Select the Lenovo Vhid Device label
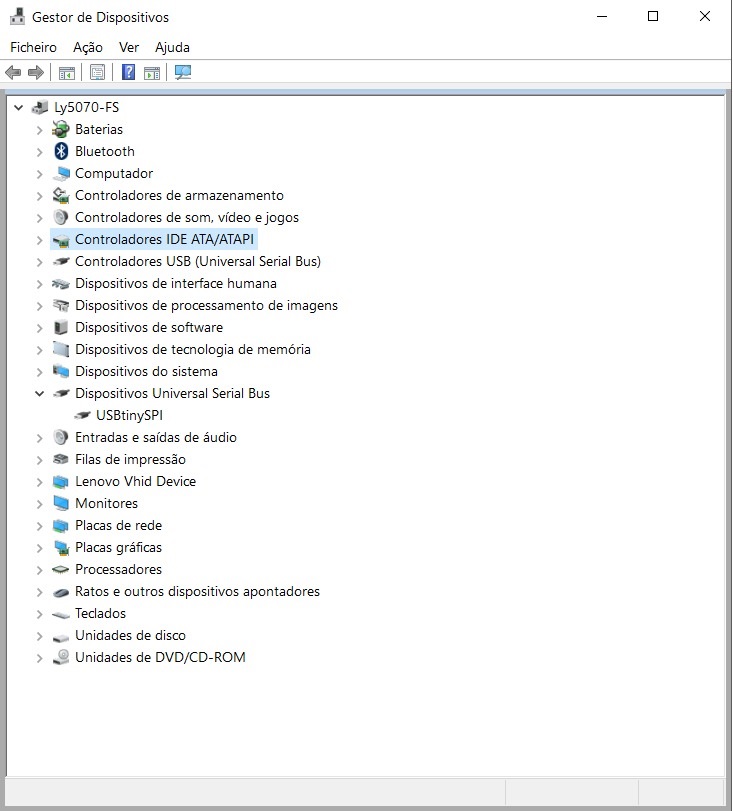The image size is (733, 811). coord(136,481)
